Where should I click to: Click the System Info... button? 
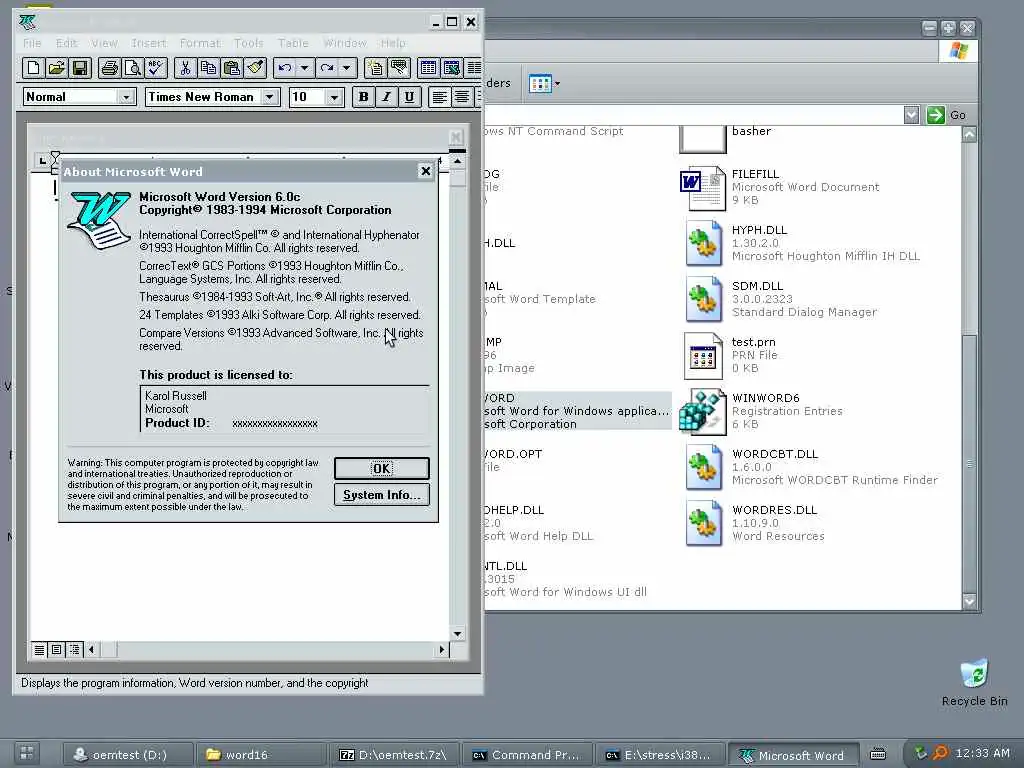(381, 495)
